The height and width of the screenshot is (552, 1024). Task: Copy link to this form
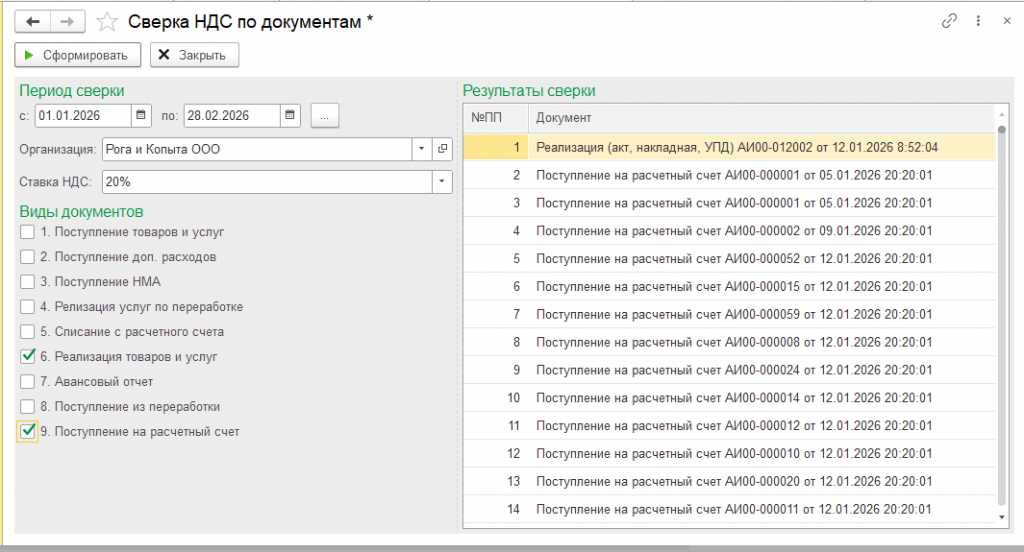[x=949, y=21]
